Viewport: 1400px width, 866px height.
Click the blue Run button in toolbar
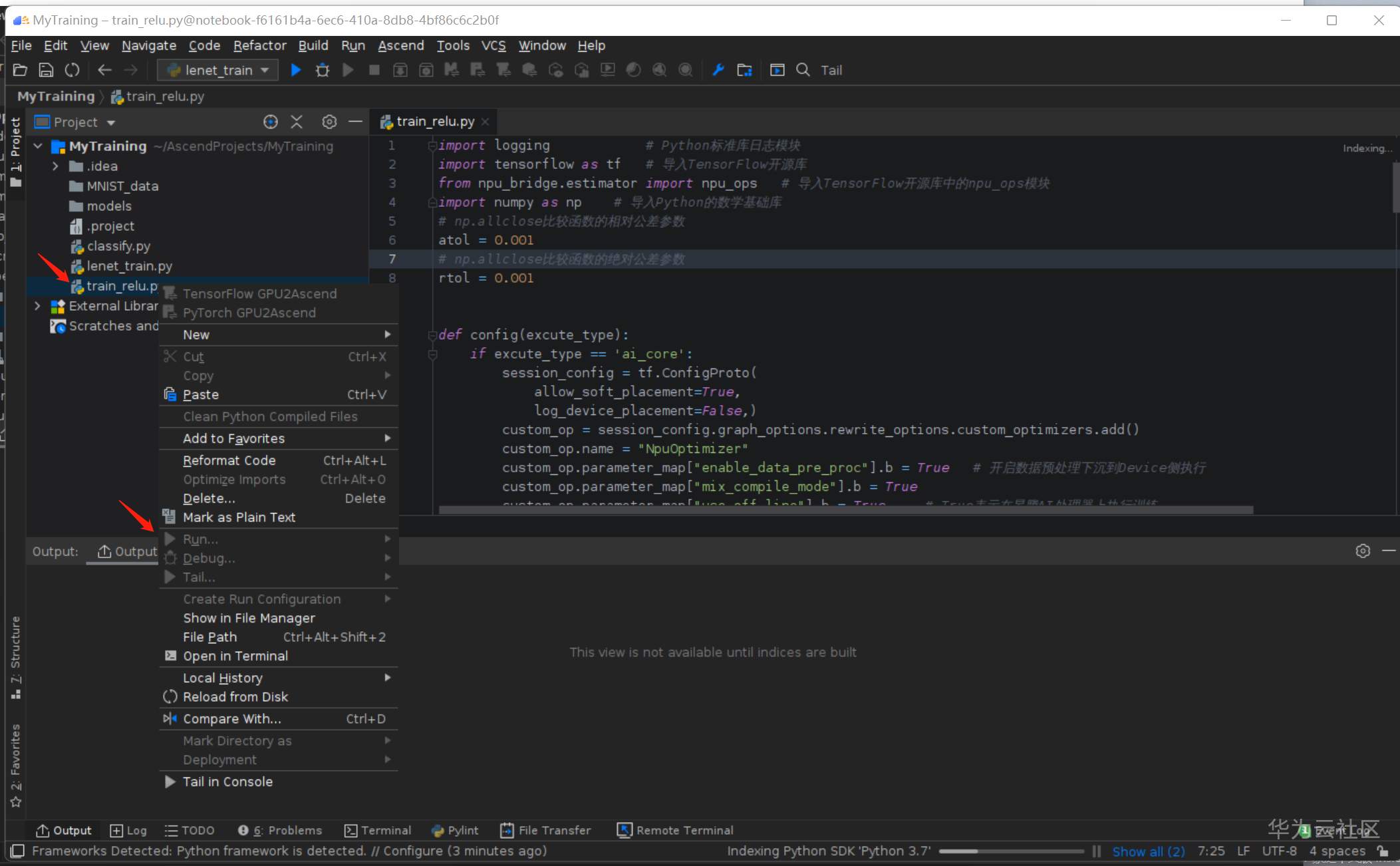(296, 70)
